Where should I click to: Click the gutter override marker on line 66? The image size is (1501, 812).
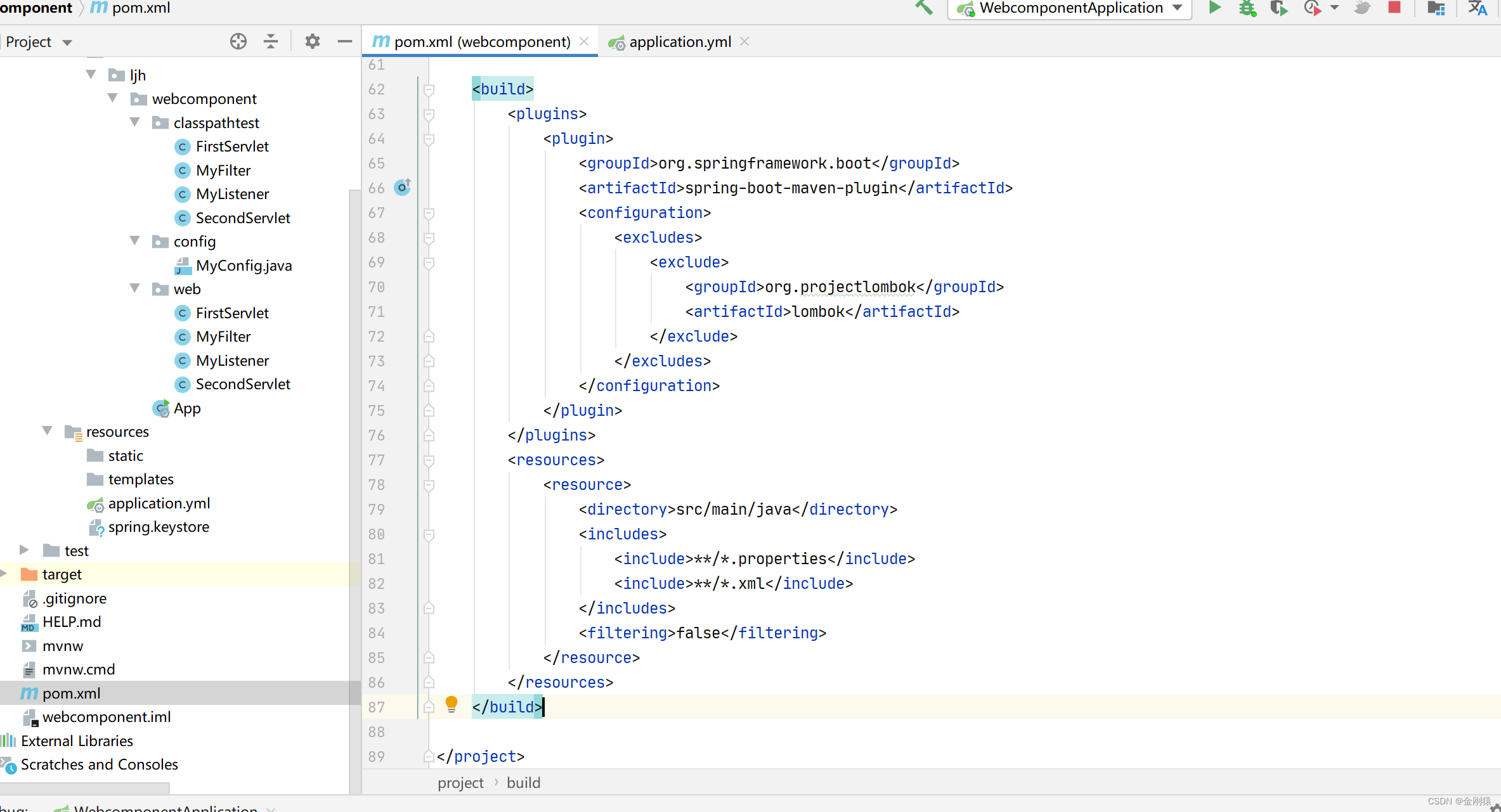402,188
